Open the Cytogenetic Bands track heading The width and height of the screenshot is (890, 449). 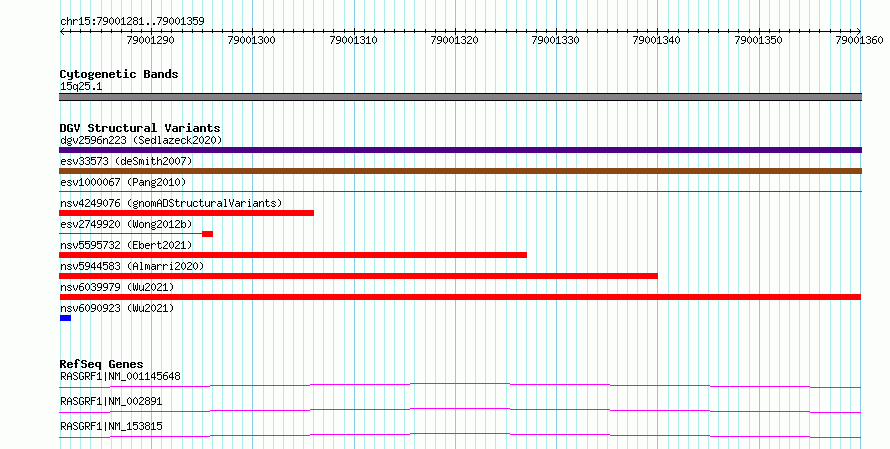(119, 74)
